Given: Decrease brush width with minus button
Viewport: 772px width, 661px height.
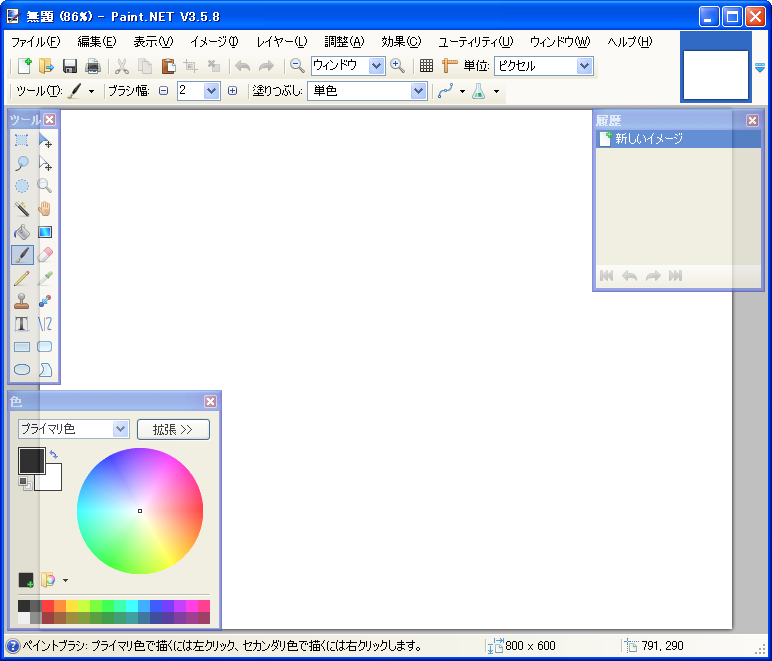Looking at the screenshot, I should 163,91.
